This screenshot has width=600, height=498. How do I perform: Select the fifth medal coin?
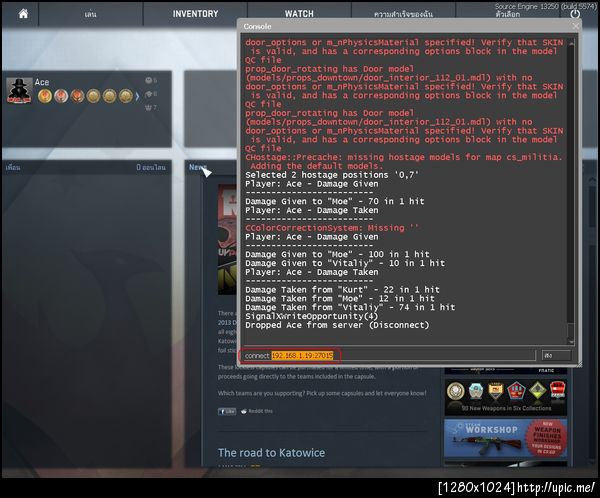coord(109,96)
